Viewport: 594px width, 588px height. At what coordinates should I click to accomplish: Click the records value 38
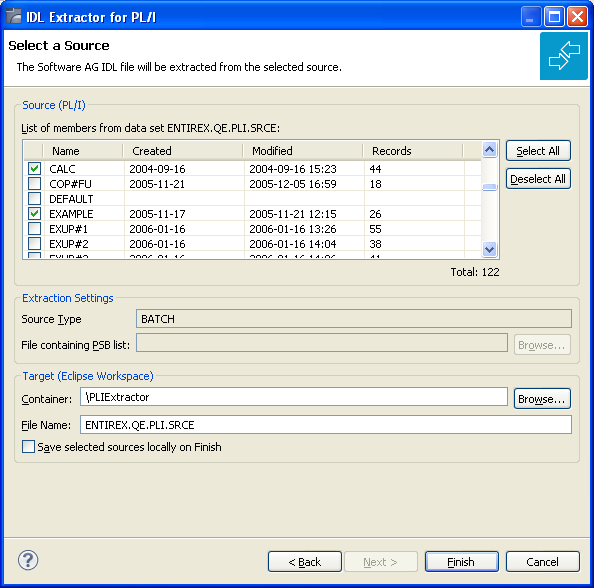click(x=375, y=244)
